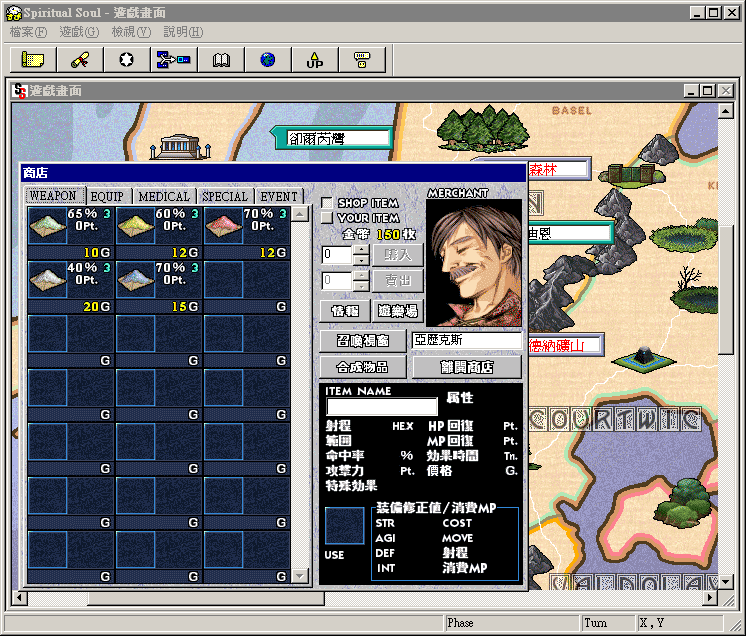Click the hexagram star toolbar icon

coord(127,60)
